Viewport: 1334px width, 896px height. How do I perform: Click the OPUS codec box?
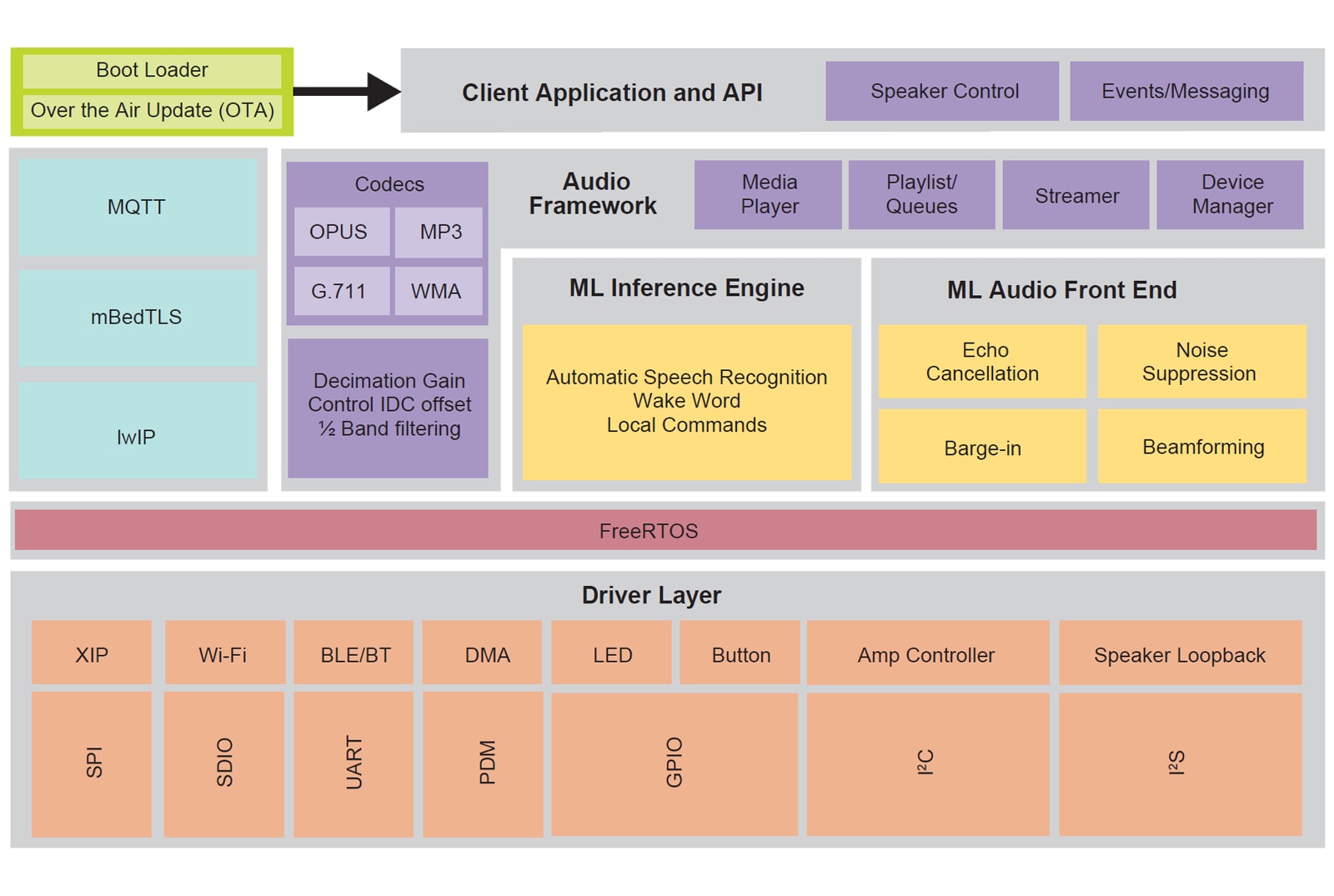(x=340, y=232)
